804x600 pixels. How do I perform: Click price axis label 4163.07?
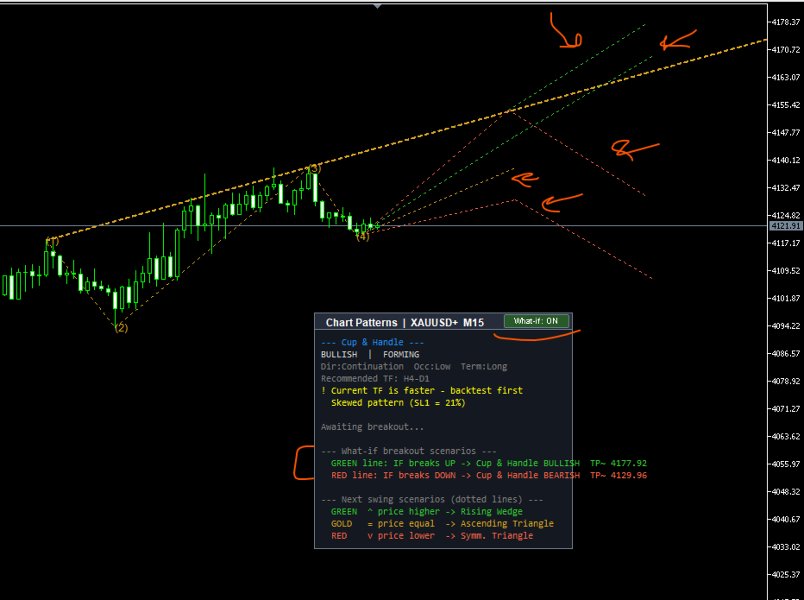point(786,77)
